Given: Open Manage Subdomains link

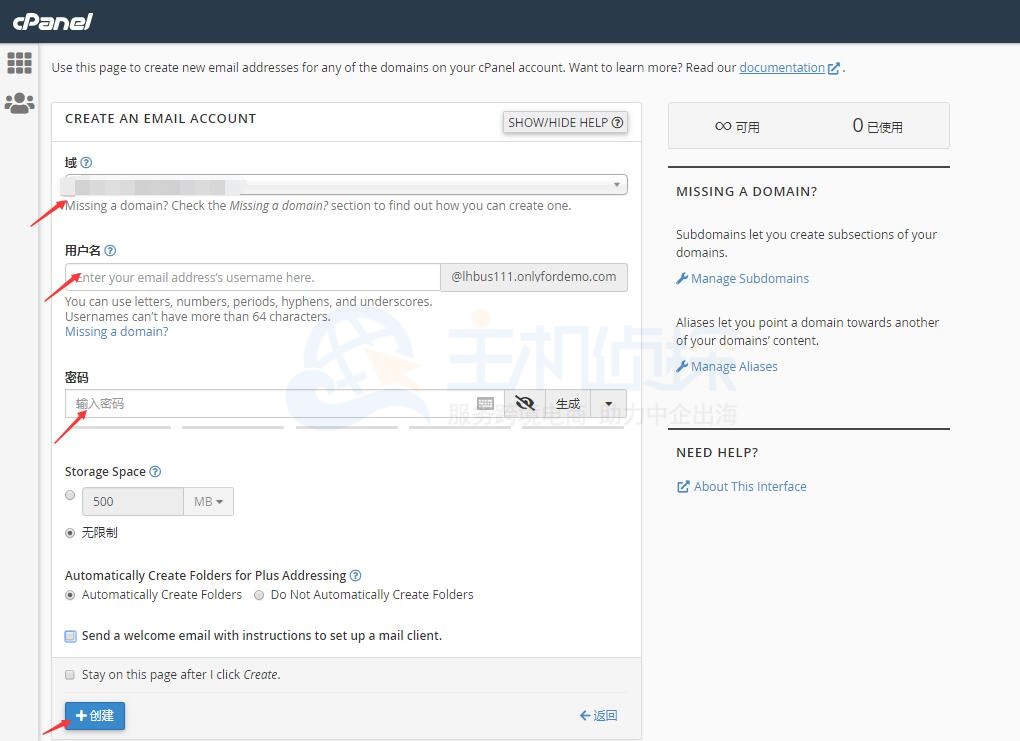Looking at the screenshot, I should pyautogui.click(x=742, y=278).
